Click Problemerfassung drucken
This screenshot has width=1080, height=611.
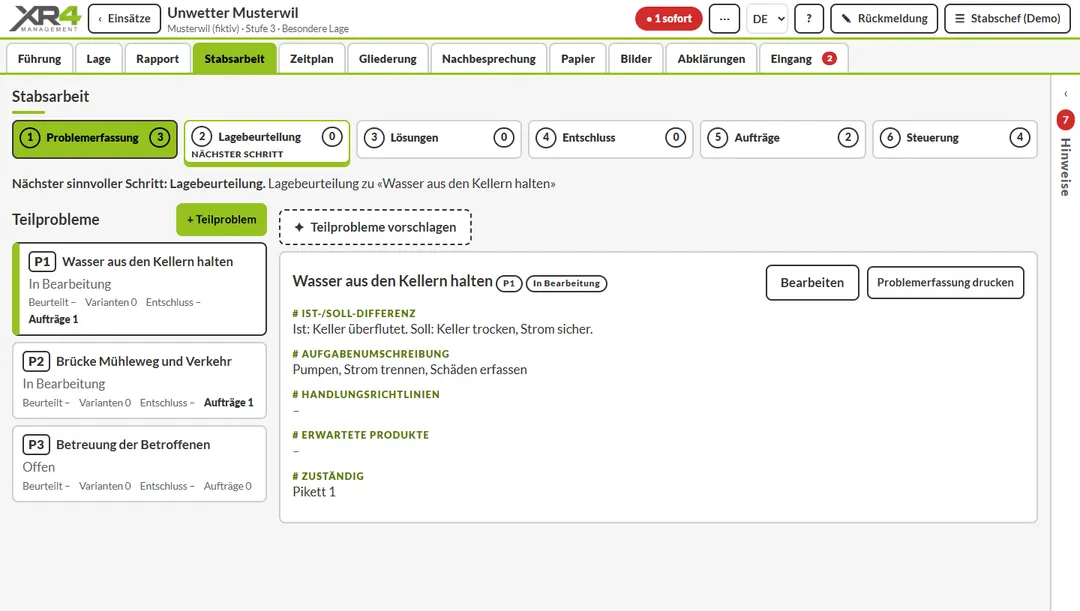945,282
